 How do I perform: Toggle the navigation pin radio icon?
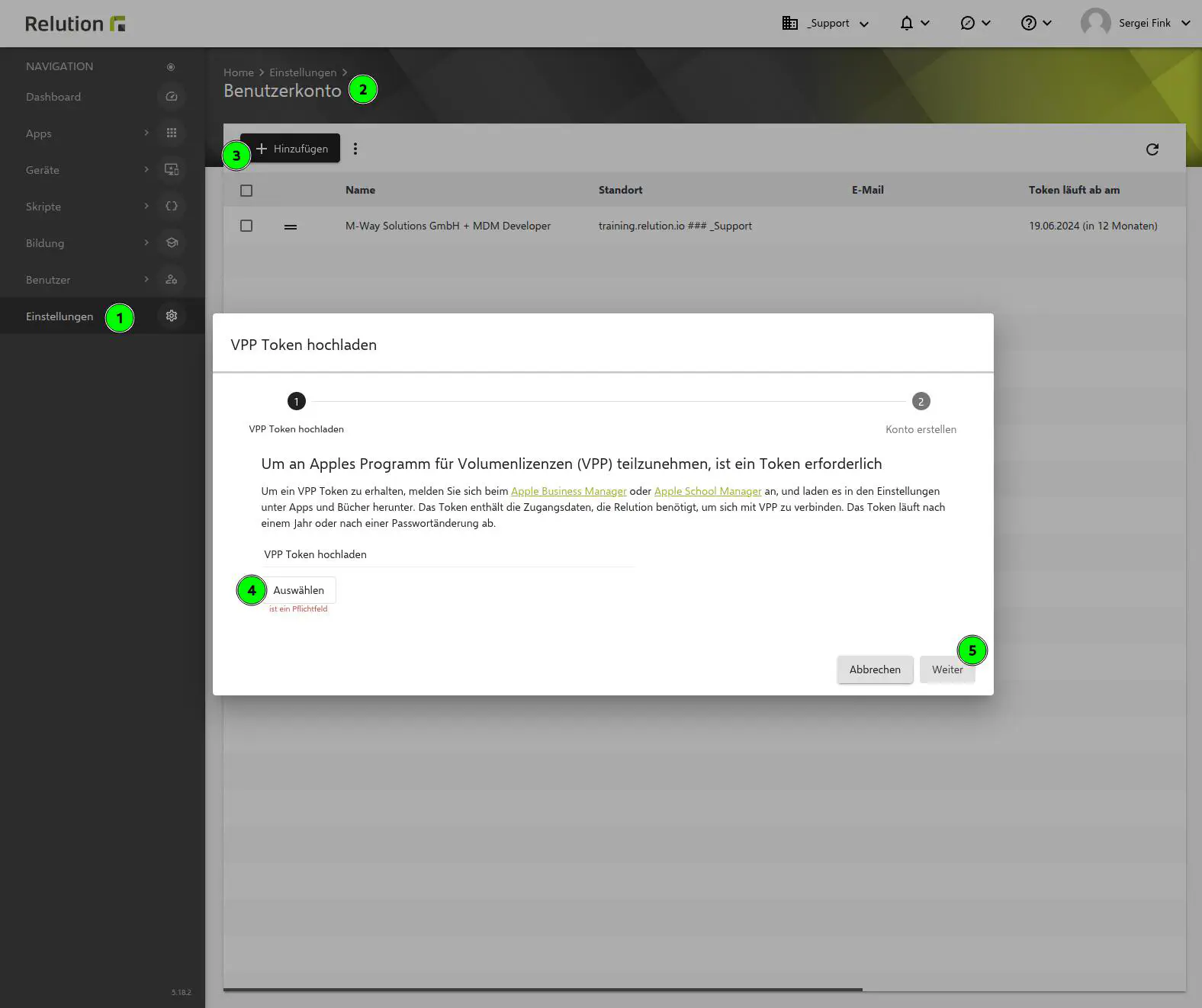171,67
